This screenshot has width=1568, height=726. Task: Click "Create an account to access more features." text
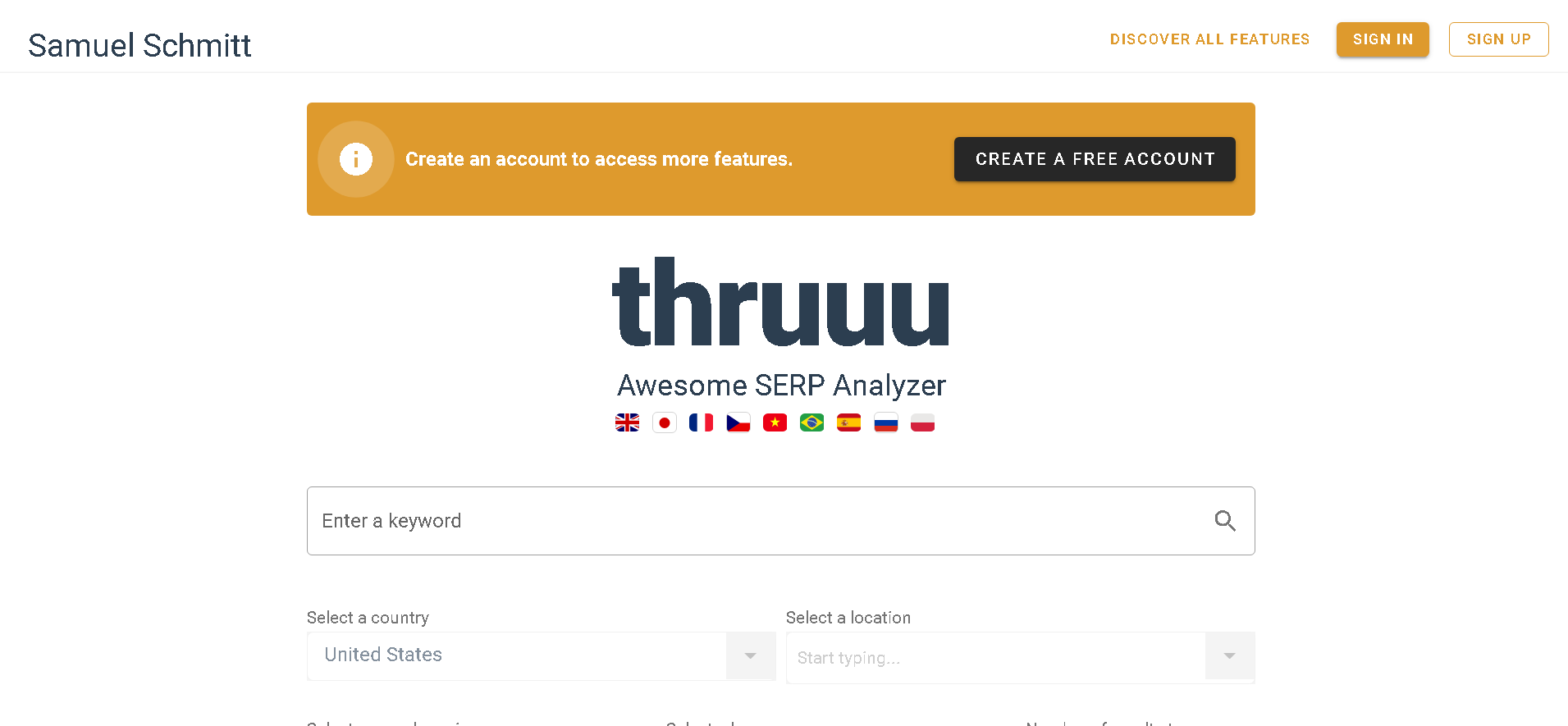pyautogui.click(x=599, y=159)
